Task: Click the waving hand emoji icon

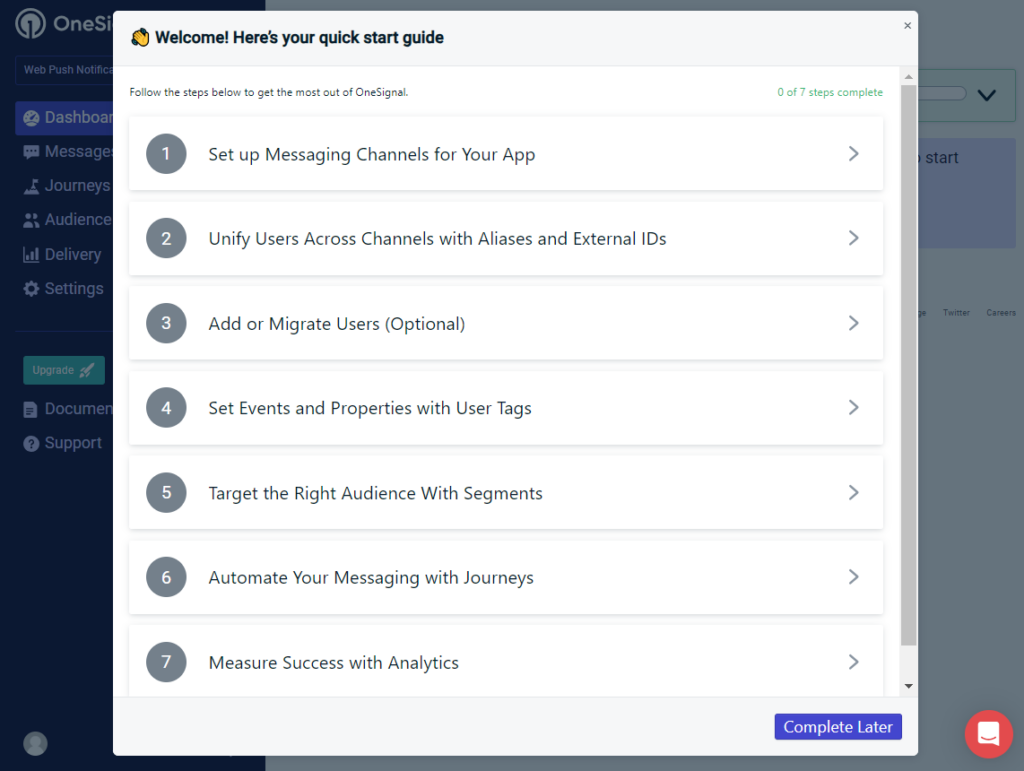Action: tap(140, 38)
